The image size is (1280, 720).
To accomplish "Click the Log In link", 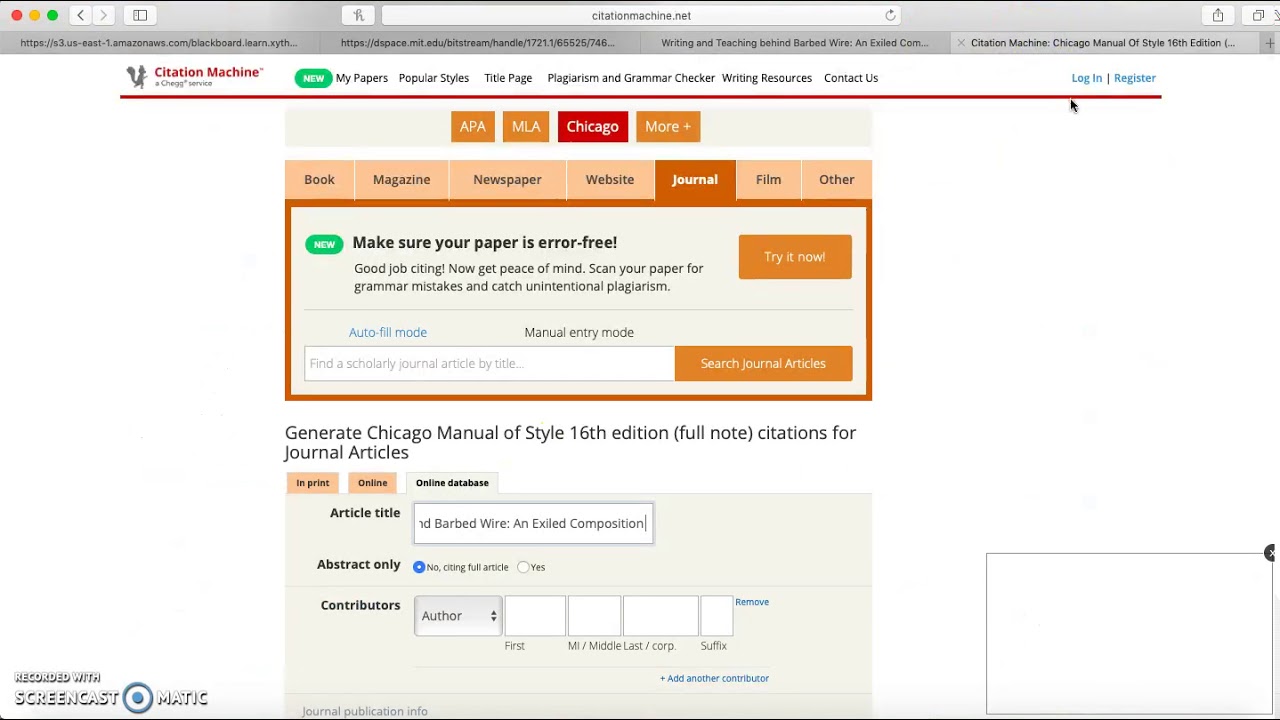I will pos(1086,78).
